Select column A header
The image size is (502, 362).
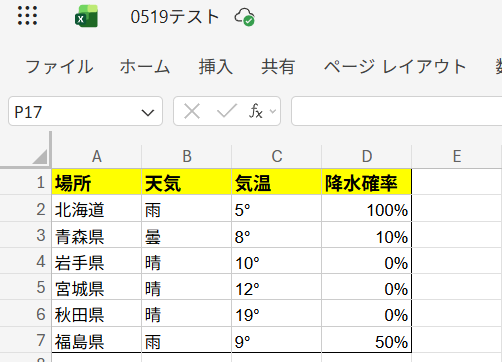tap(97, 156)
